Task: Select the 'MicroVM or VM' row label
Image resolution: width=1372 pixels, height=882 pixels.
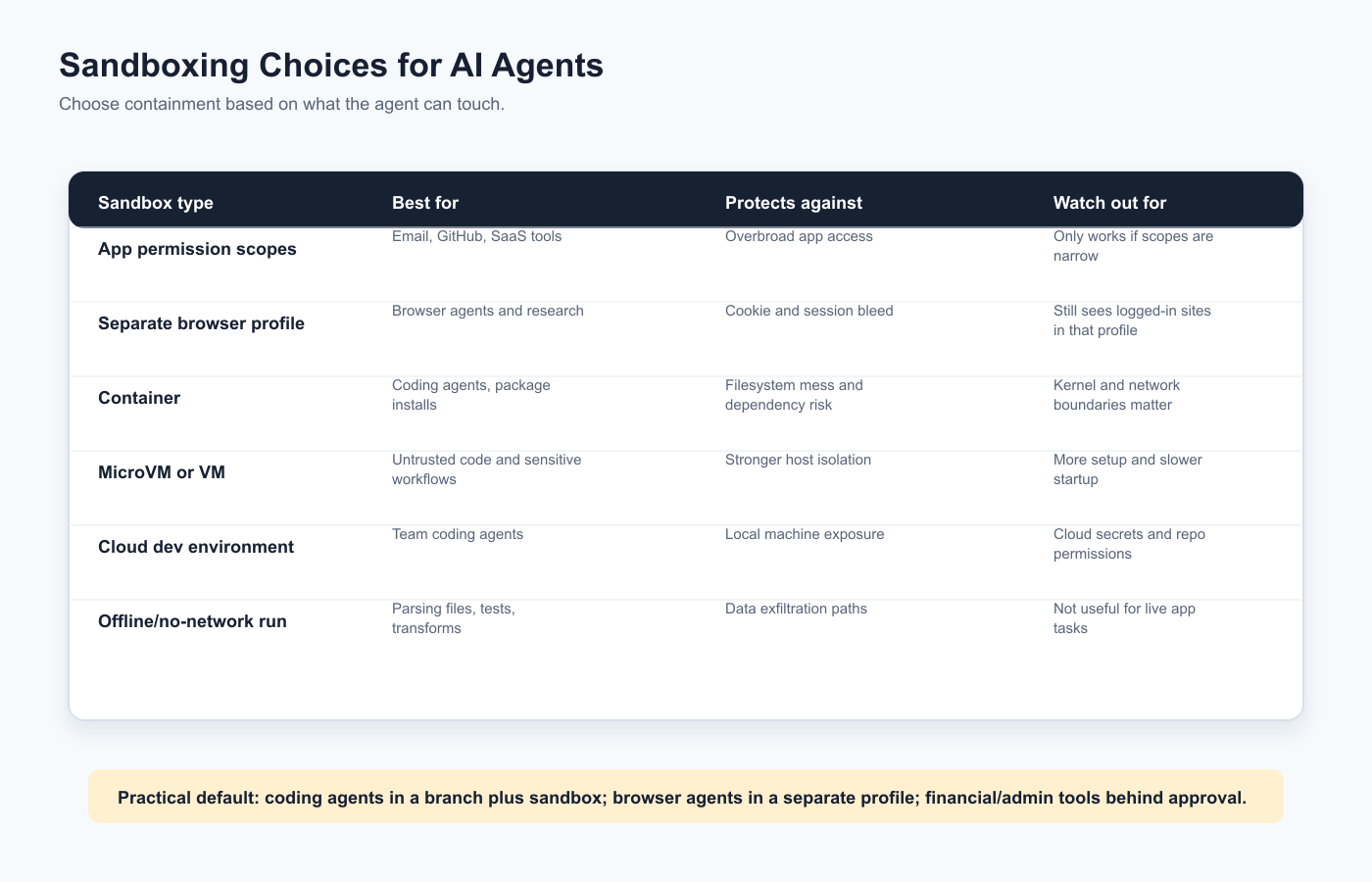Action: (162, 472)
